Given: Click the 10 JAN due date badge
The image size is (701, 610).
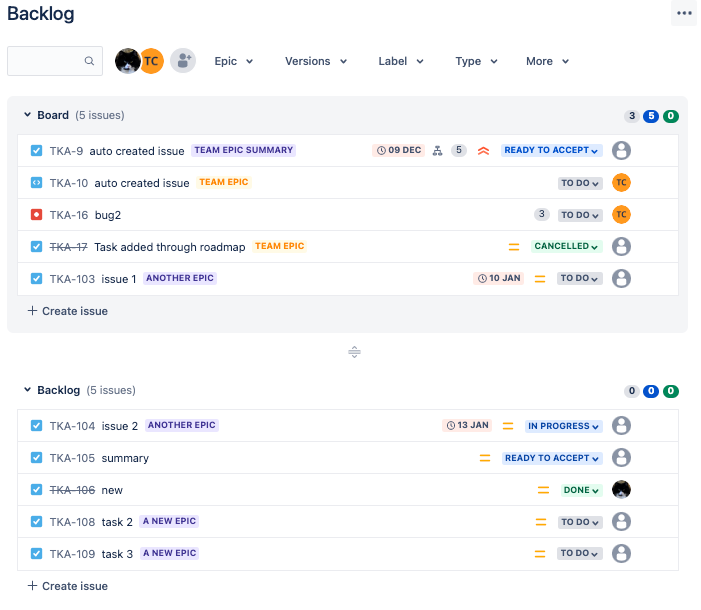Looking at the screenshot, I should click(499, 278).
